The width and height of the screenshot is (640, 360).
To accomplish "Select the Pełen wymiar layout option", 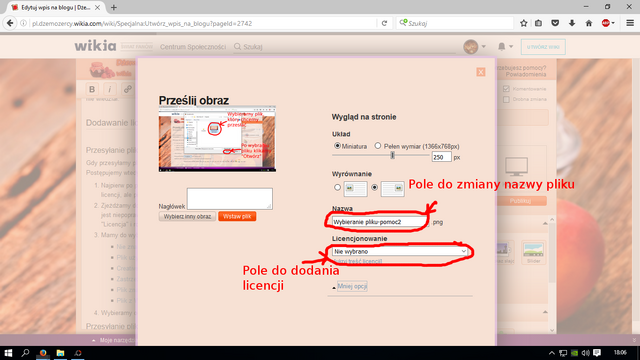I will [378, 146].
